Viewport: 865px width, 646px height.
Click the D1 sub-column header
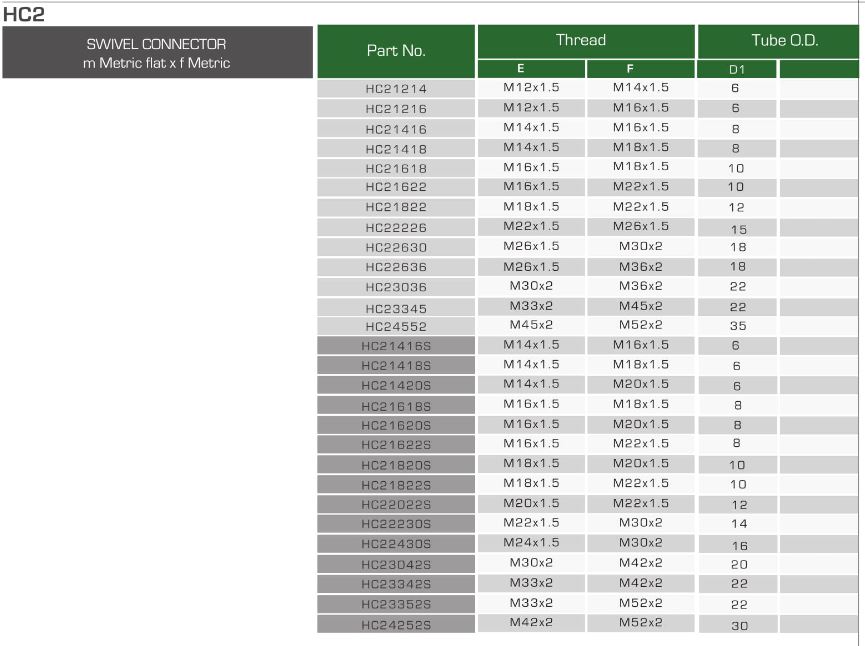point(736,69)
